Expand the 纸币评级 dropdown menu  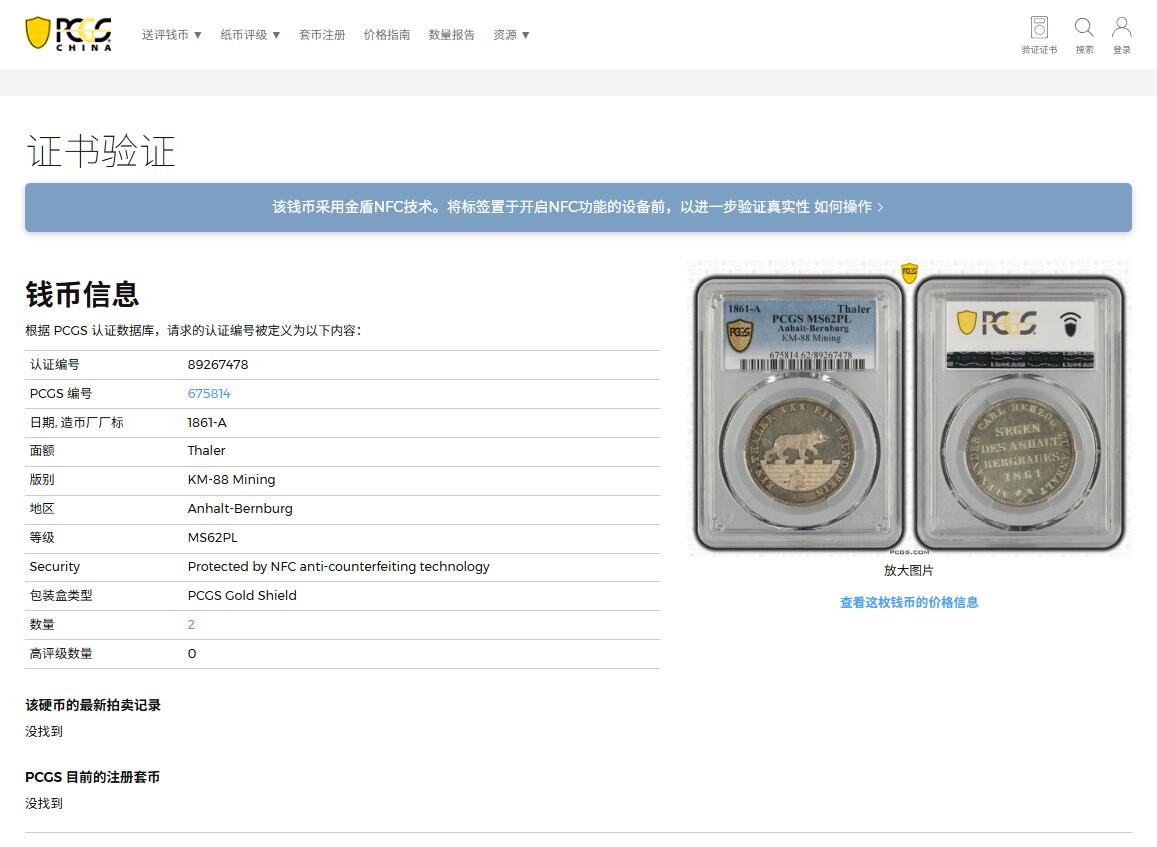[x=250, y=35]
